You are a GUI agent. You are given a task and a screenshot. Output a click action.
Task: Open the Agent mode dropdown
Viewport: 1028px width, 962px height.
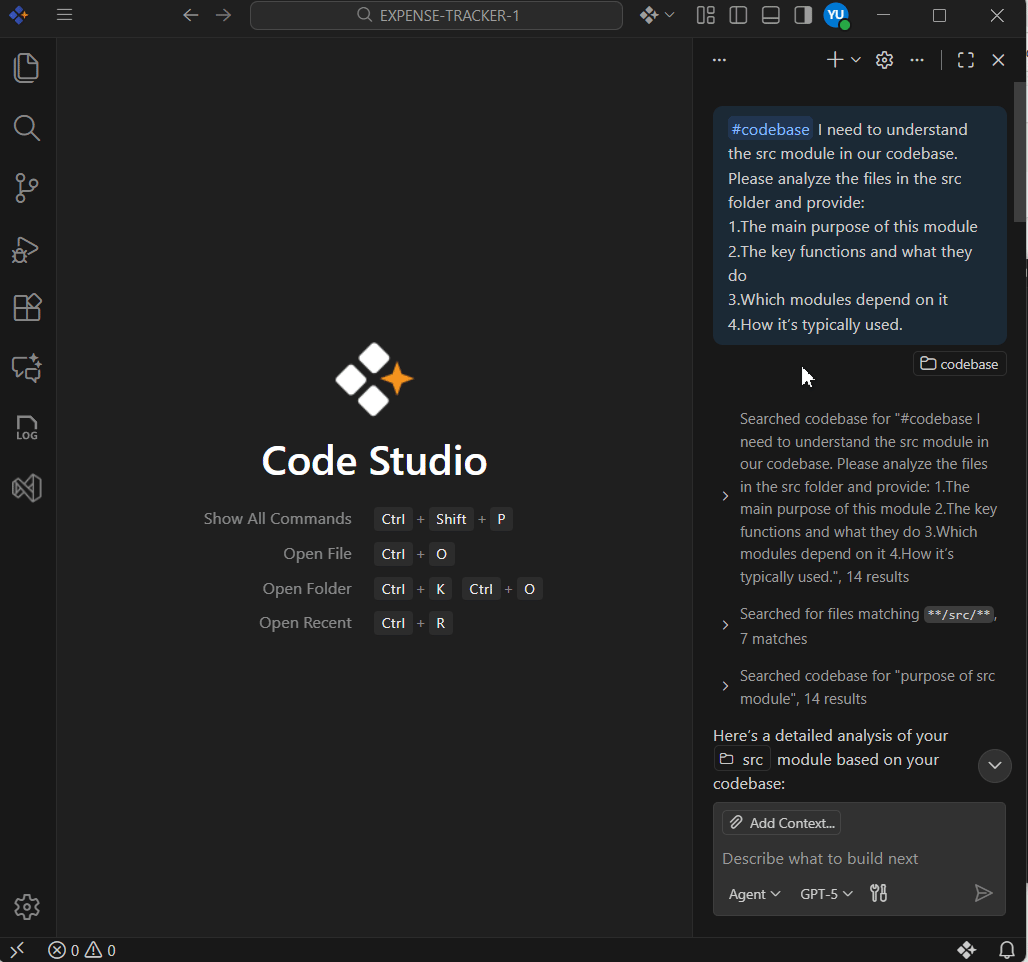(754, 894)
